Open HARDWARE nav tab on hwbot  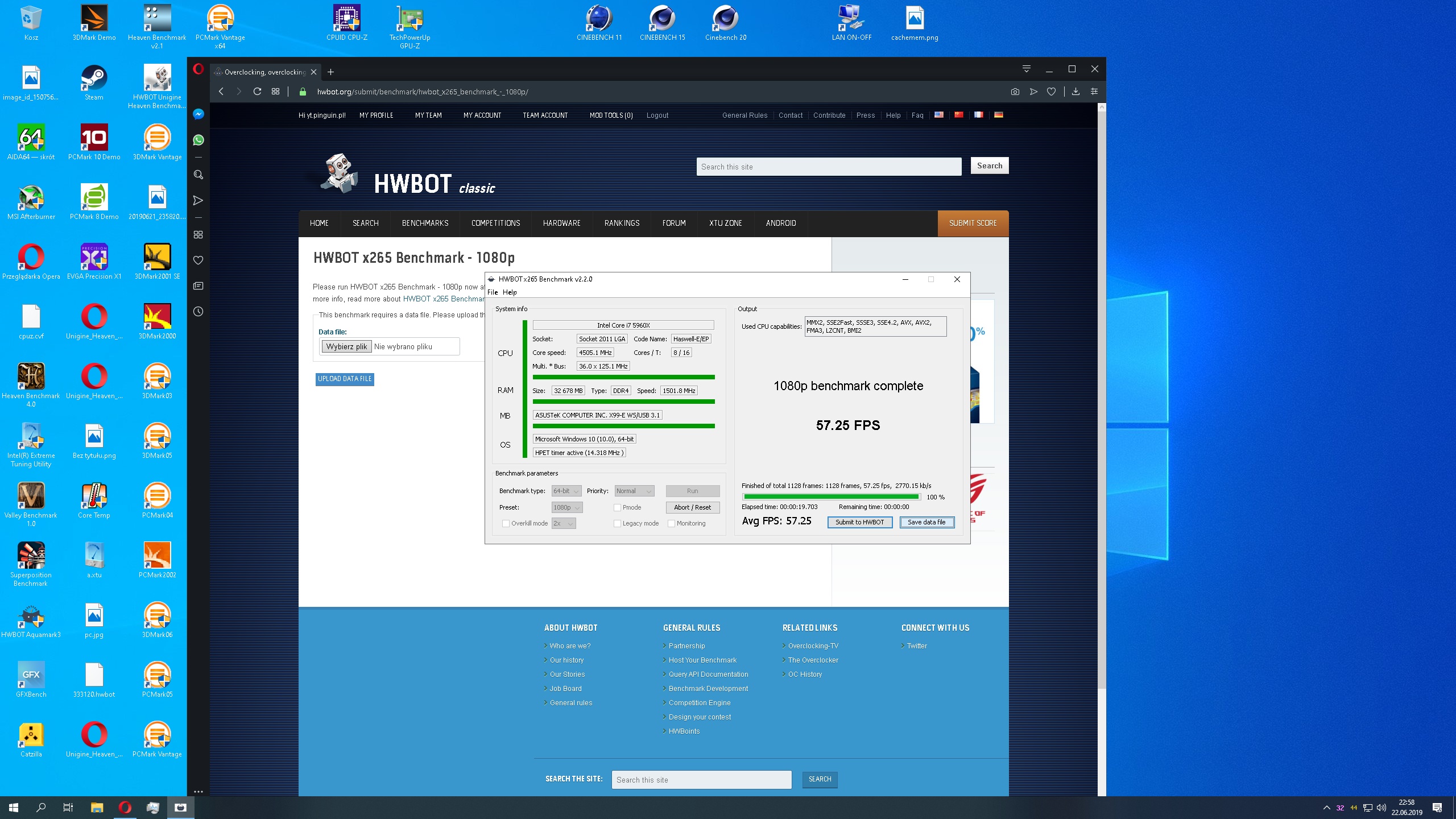coord(561,223)
